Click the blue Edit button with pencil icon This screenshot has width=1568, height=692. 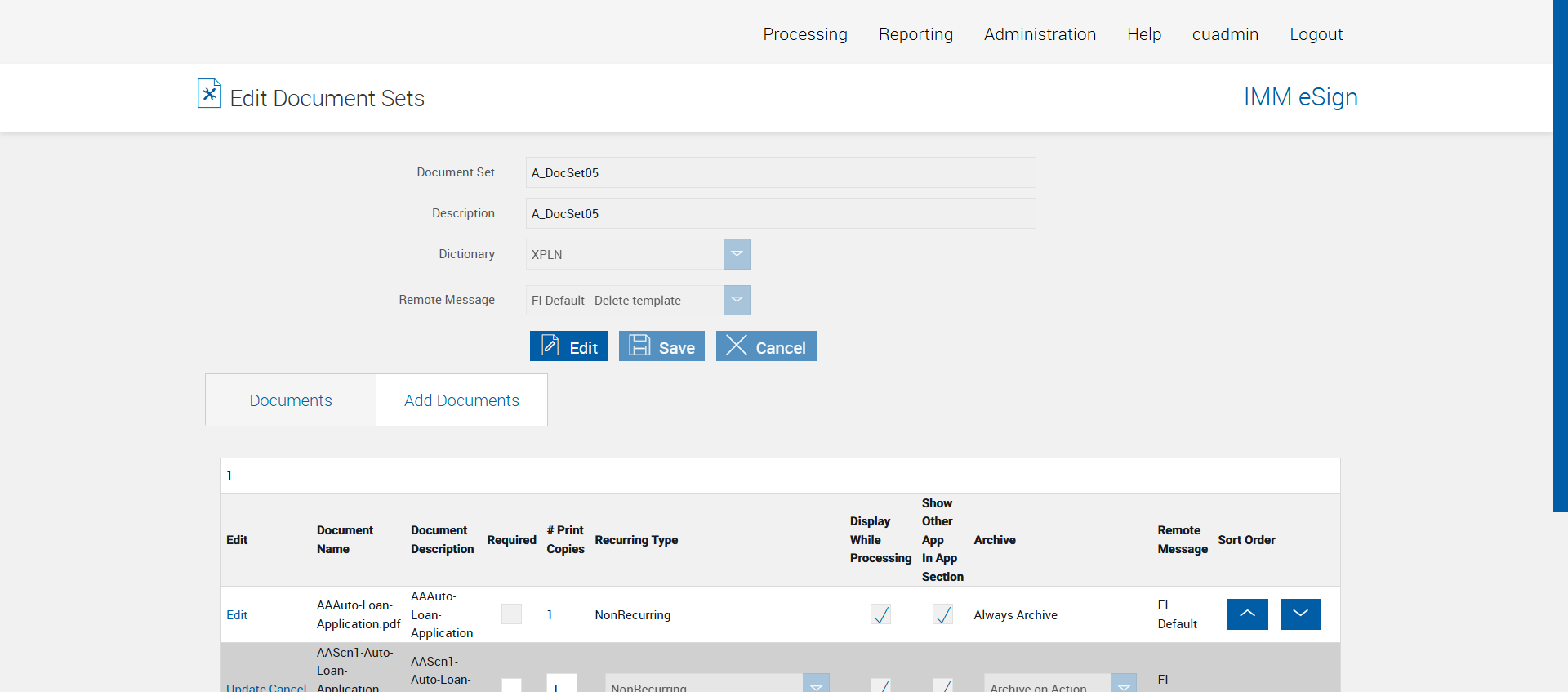pos(568,346)
